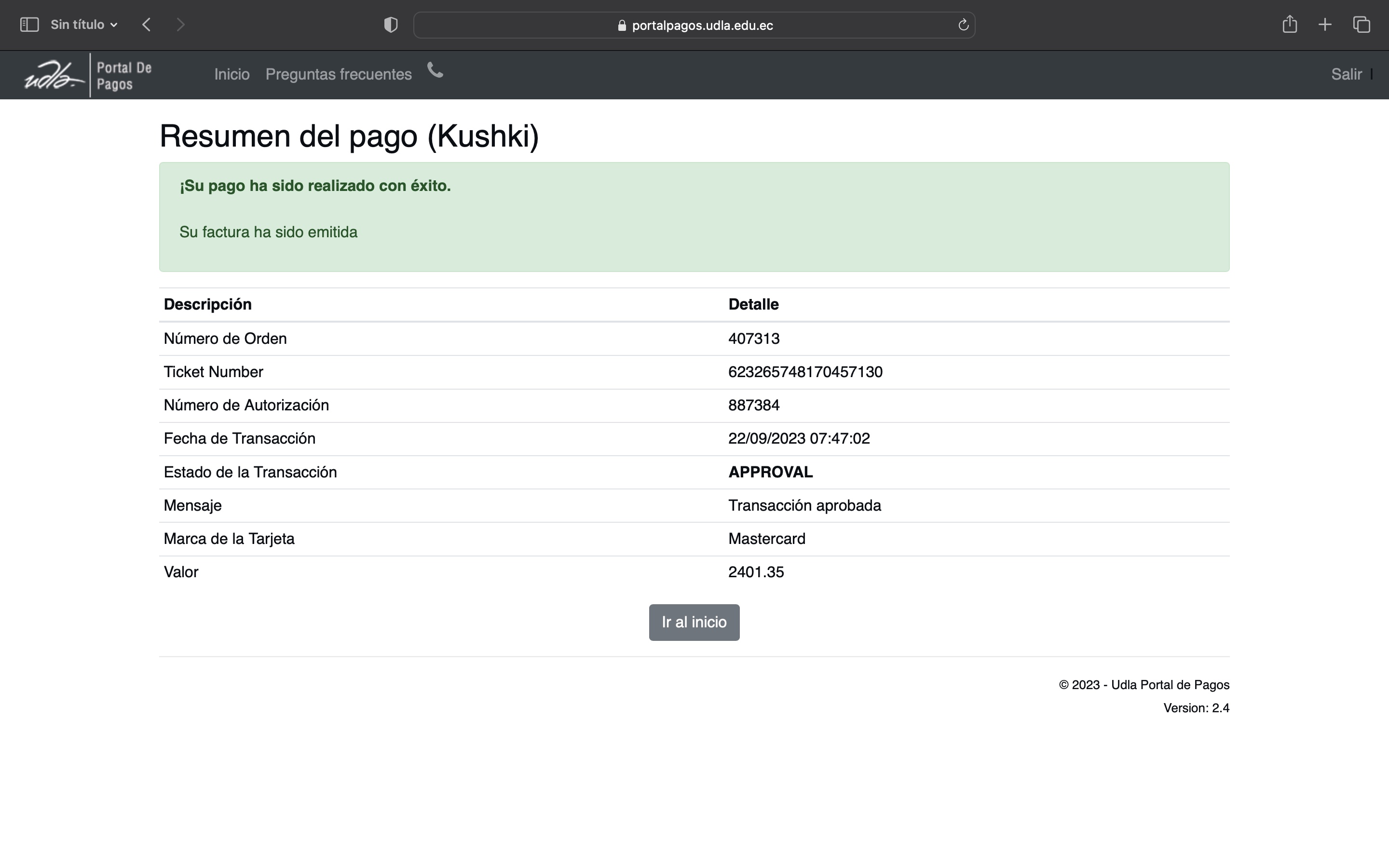Open the Inicio navigation link
The width and height of the screenshot is (1389, 868).
[232, 74]
